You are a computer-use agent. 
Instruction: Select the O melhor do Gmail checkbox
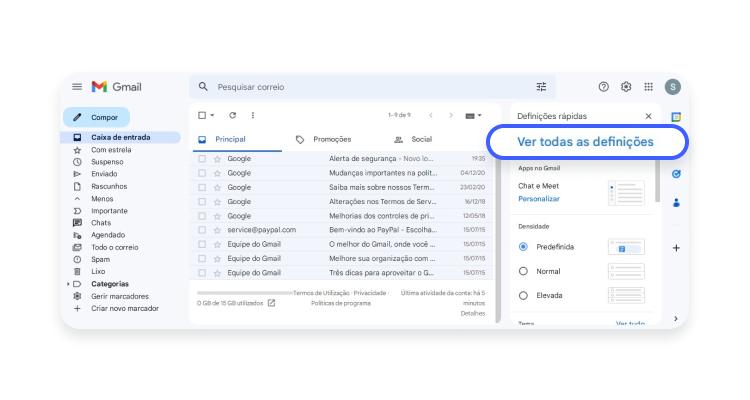click(x=202, y=244)
